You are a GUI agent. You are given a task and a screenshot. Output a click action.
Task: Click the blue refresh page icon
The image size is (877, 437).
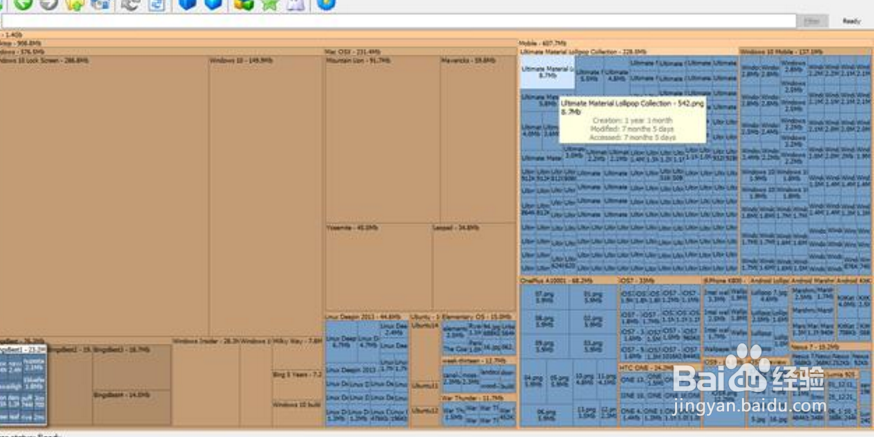click(157, 4)
